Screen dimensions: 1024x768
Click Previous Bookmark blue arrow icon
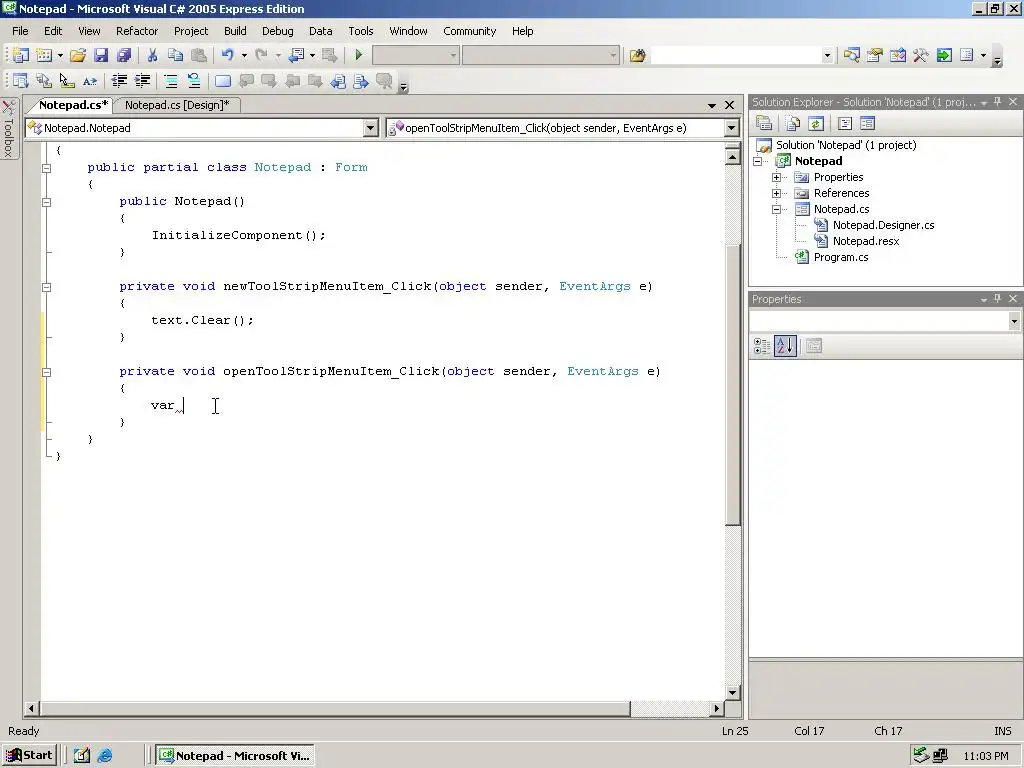tap(338, 81)
